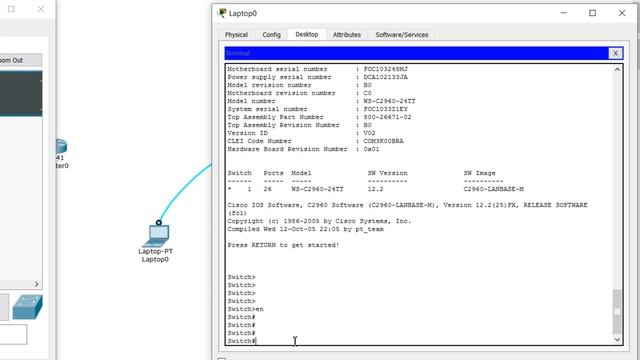Click the Motherboard serial number line
The height and width of the screenshot is (360, 640).
[318, 69]
